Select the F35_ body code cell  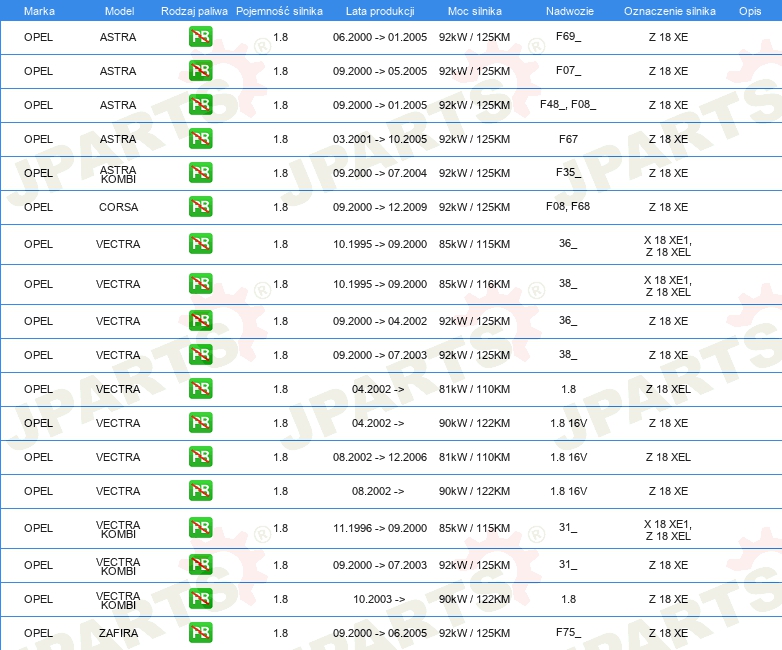569,173
